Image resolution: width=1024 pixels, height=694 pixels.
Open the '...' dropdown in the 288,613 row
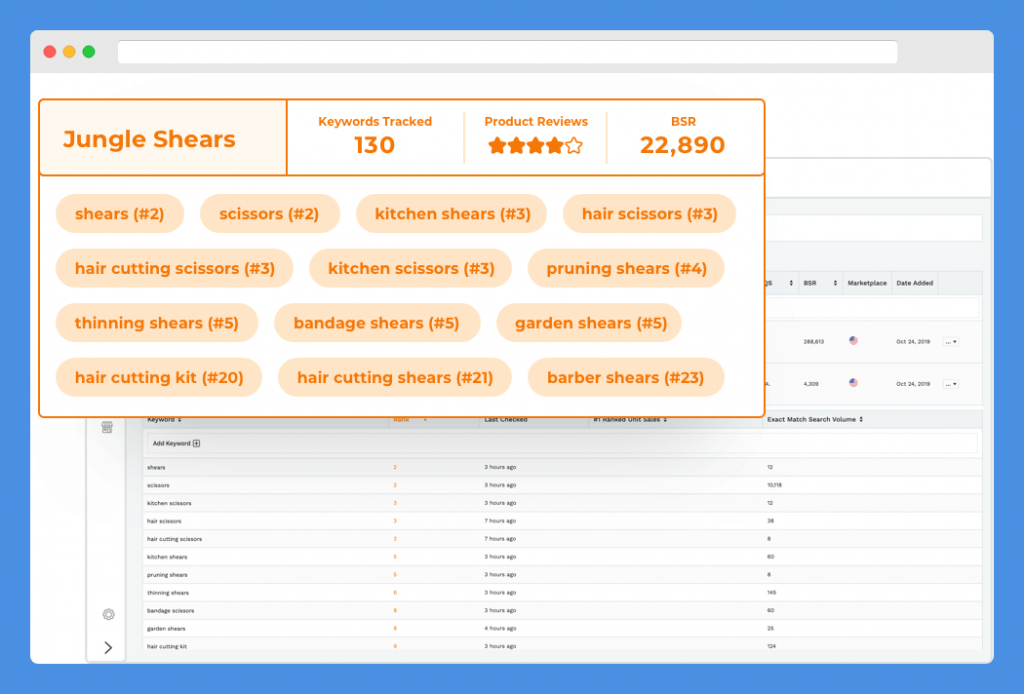point(951,341)
